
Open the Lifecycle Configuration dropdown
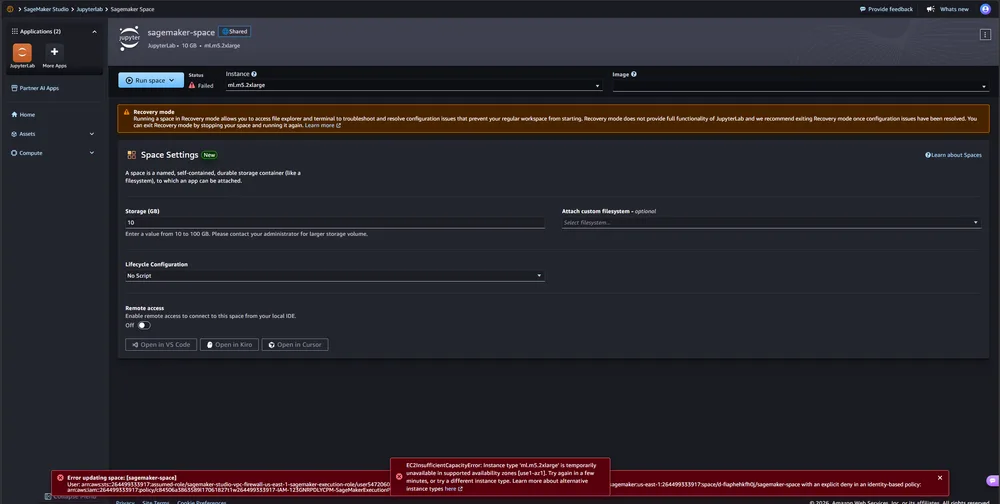coord(335,276)
